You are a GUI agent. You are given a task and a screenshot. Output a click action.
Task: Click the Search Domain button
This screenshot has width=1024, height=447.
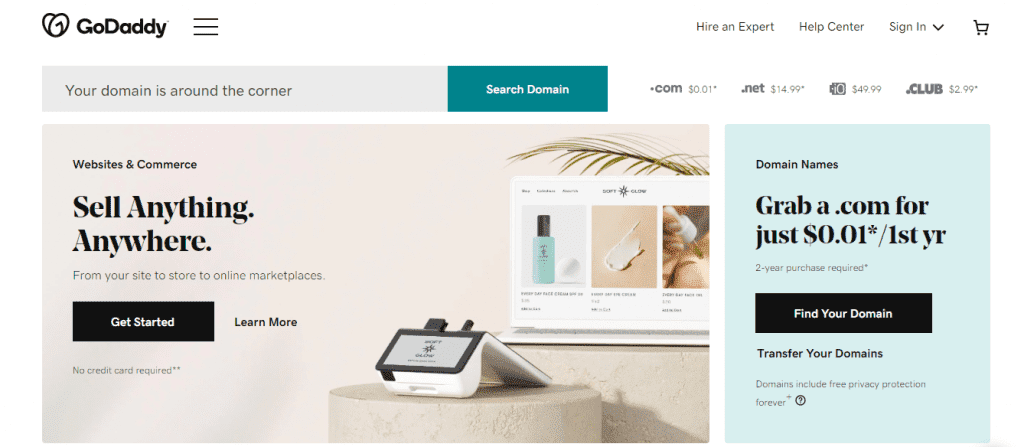pyautogui.click(x=527, y=89)
